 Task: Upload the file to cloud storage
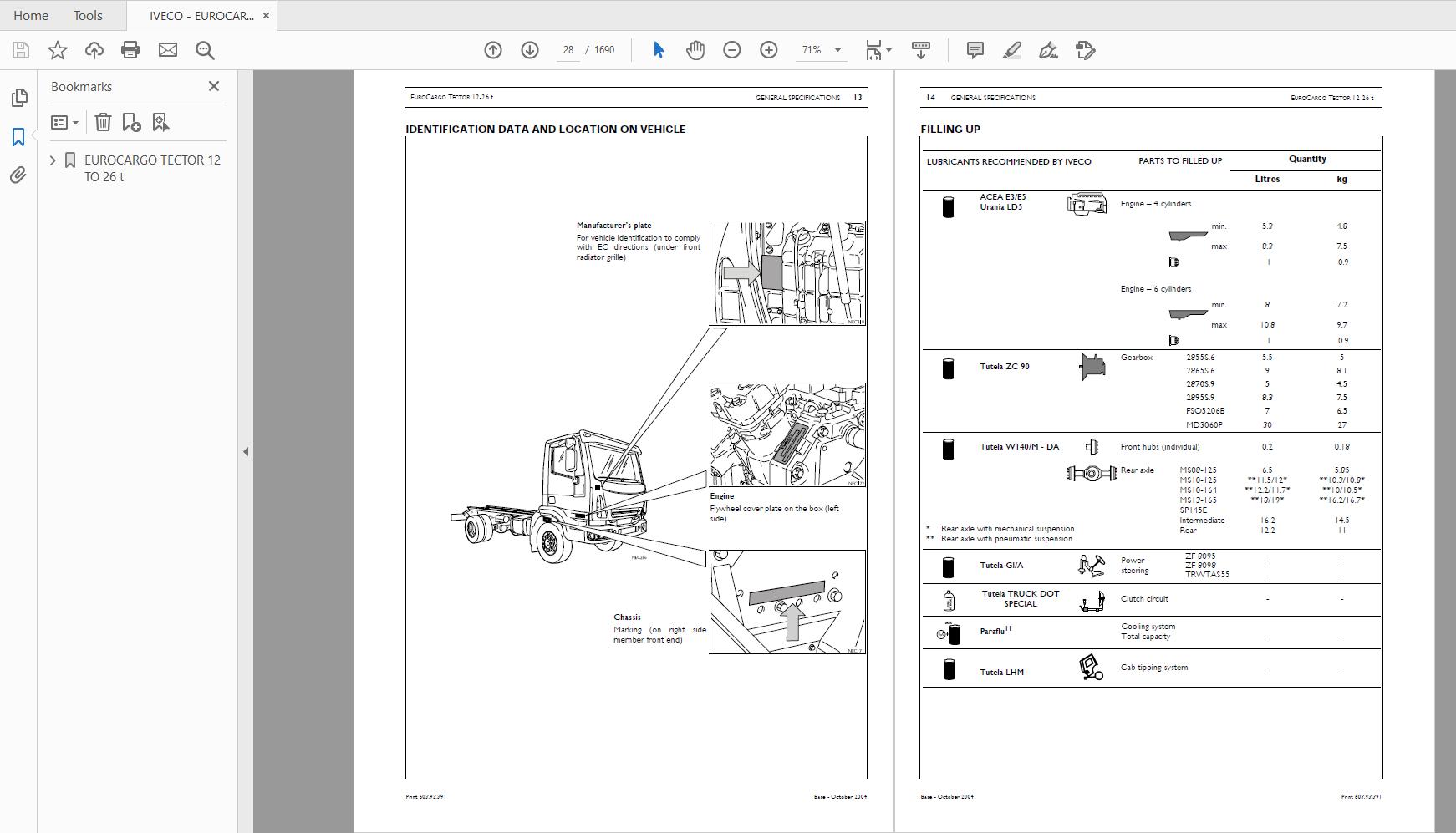[x=94, y=50]
